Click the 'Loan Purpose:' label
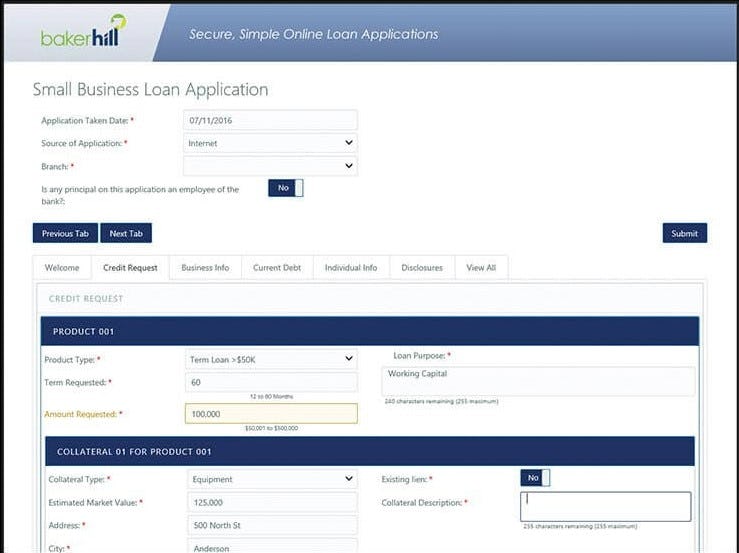The width and height of the screenshot is (739, 553). click(419, 355)
